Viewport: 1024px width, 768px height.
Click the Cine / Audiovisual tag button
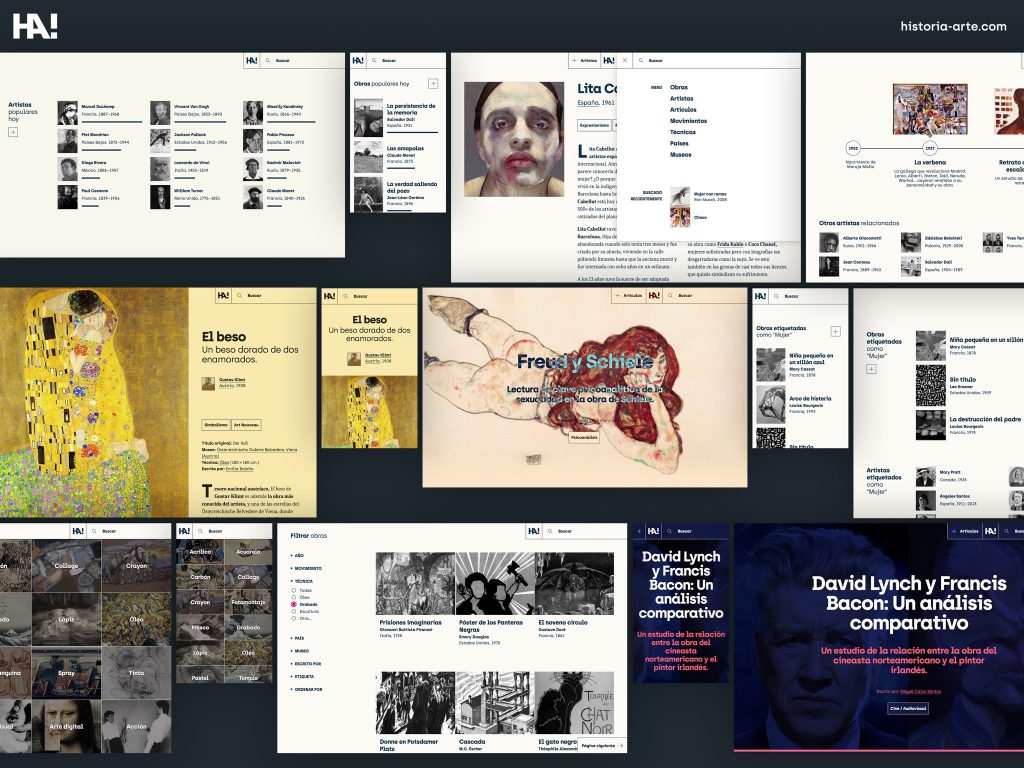click(908, 709)
